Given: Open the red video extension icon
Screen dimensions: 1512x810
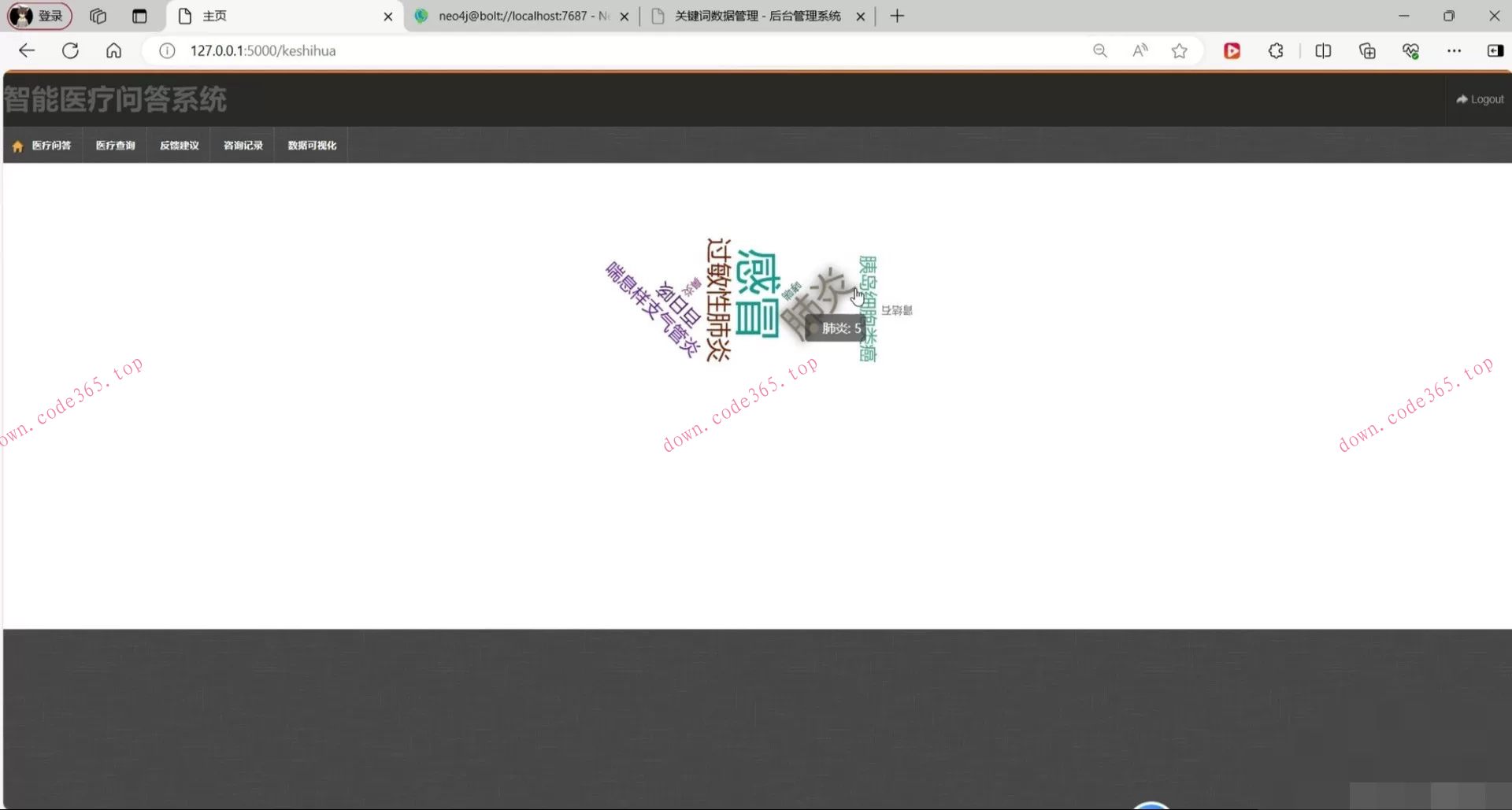Looking at the screenshot, I should point(1232,50).
